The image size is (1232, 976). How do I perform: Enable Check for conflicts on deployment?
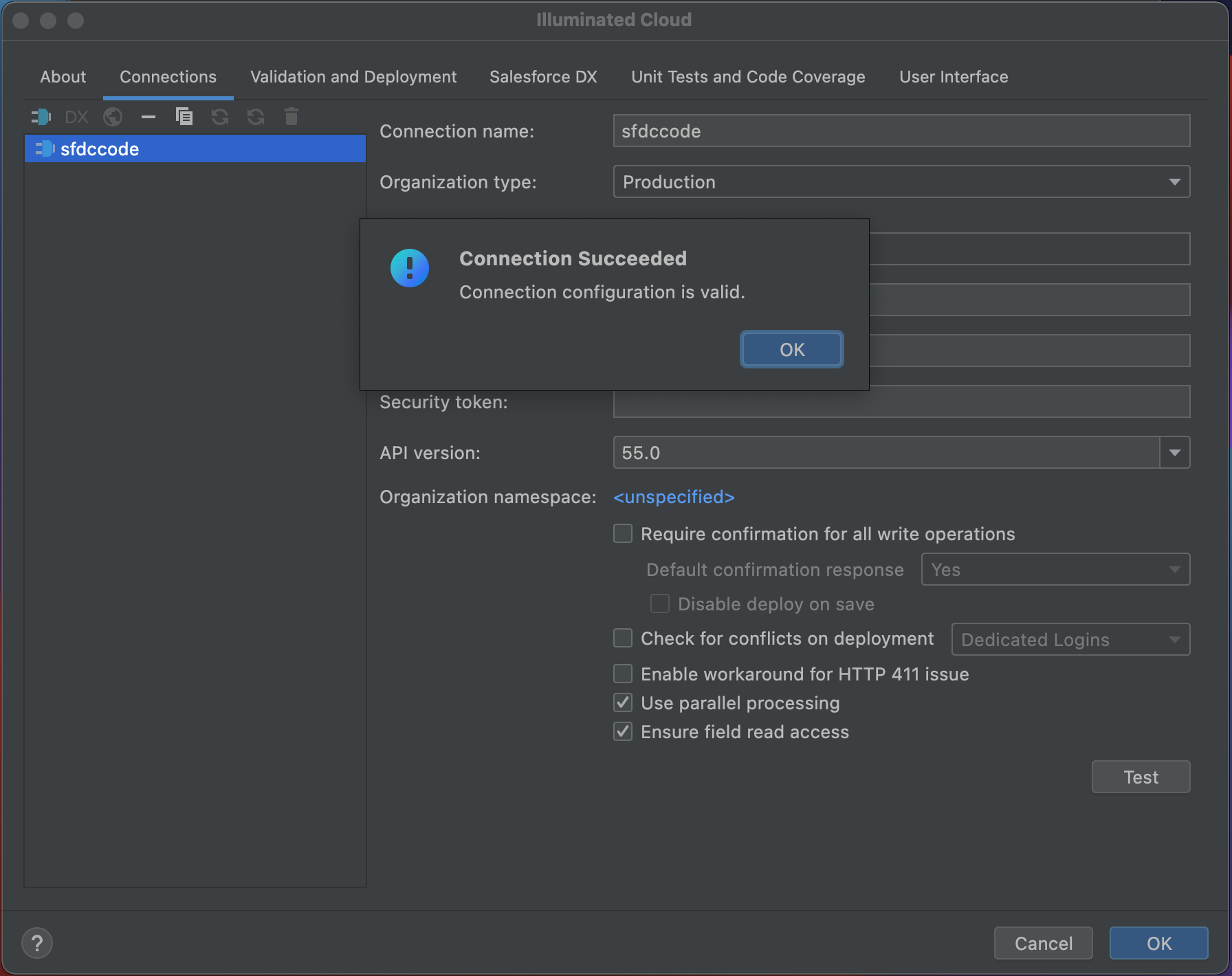point(623,638)
